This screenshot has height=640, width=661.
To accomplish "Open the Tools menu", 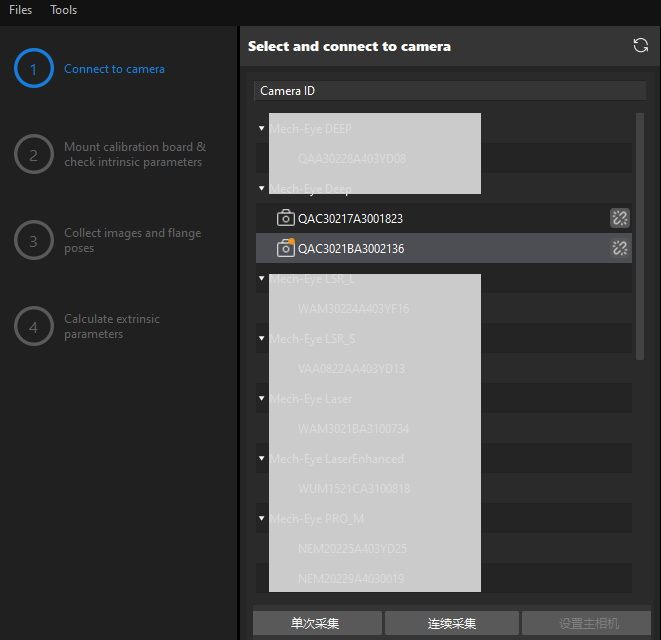I will point(63,10).
